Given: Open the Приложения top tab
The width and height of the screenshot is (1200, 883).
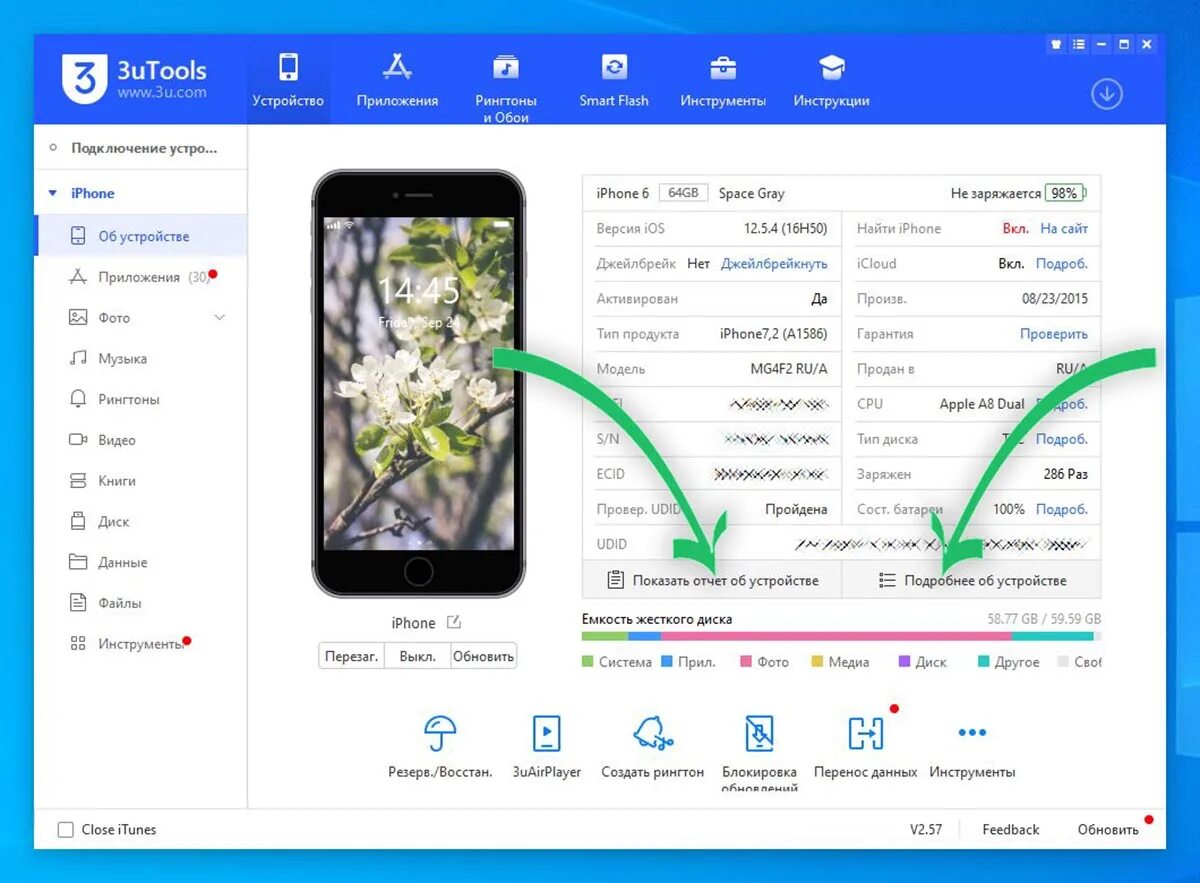Looking at the screenshot, I should click(397, 80).
